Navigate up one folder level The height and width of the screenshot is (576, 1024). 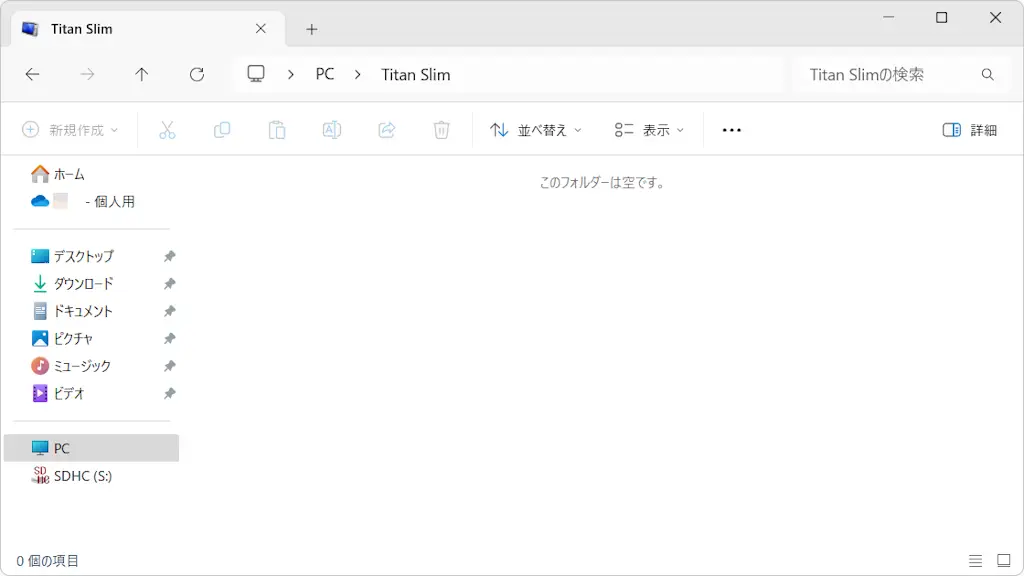point(142,74)
